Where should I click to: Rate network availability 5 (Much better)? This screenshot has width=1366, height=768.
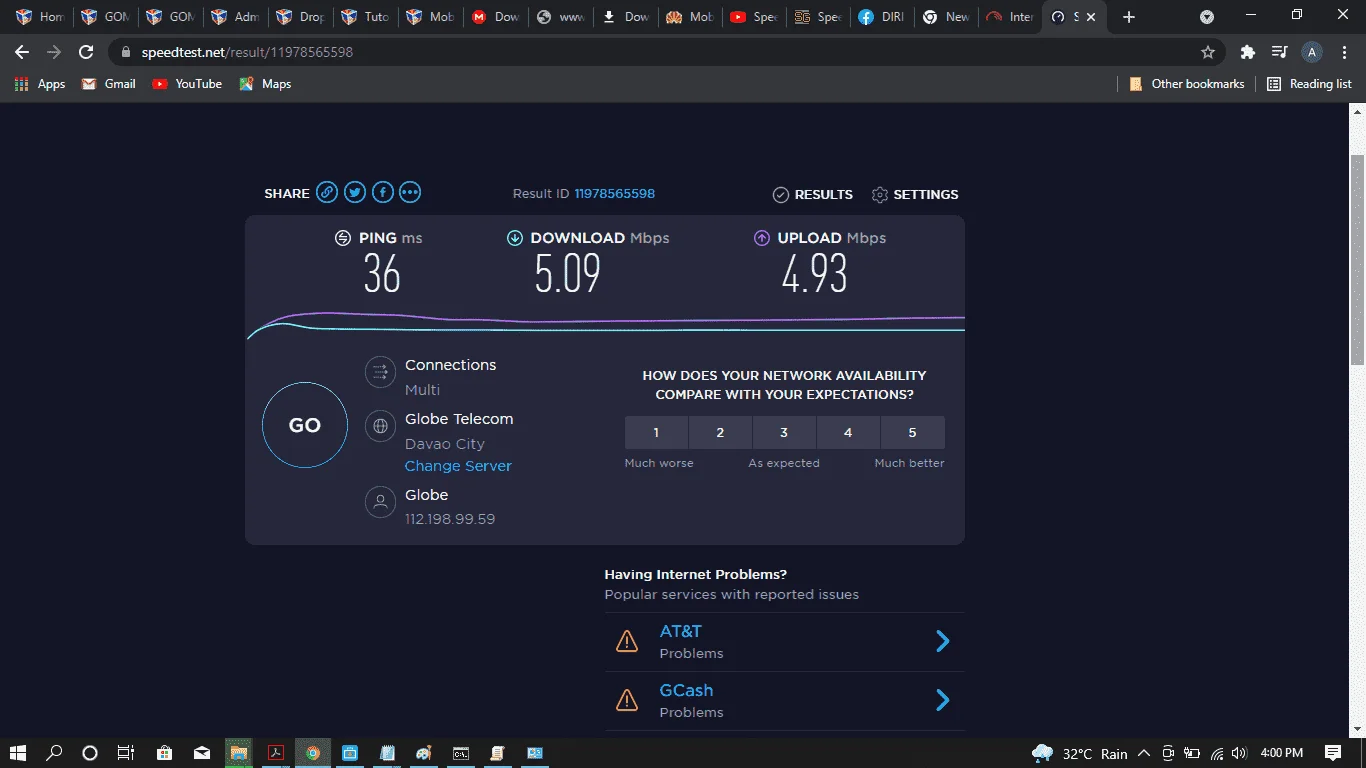pos(912,433)
